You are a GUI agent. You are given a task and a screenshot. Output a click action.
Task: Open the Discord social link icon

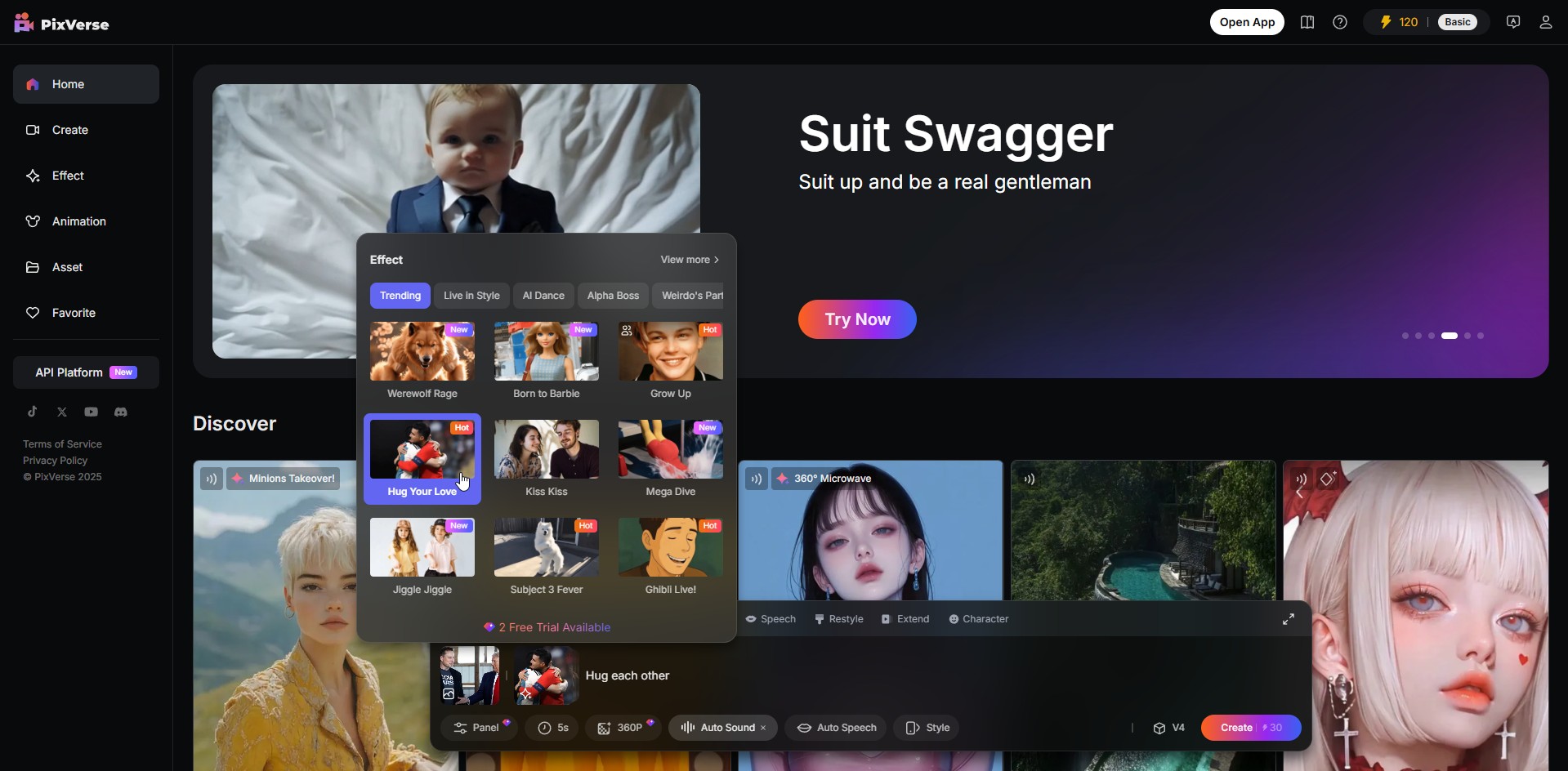pyautogui.click(x=121, y=412)
